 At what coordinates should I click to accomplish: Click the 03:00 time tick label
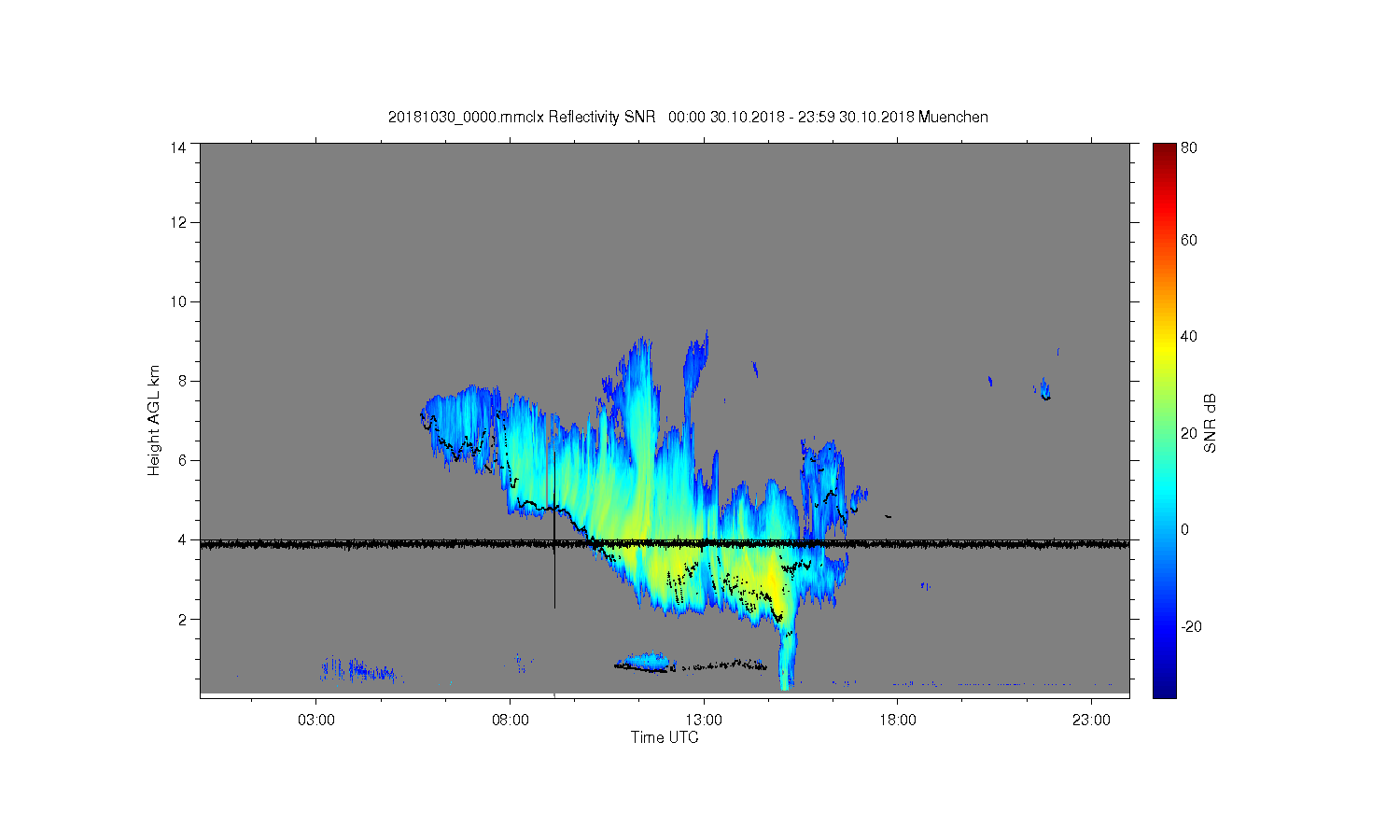316,721
